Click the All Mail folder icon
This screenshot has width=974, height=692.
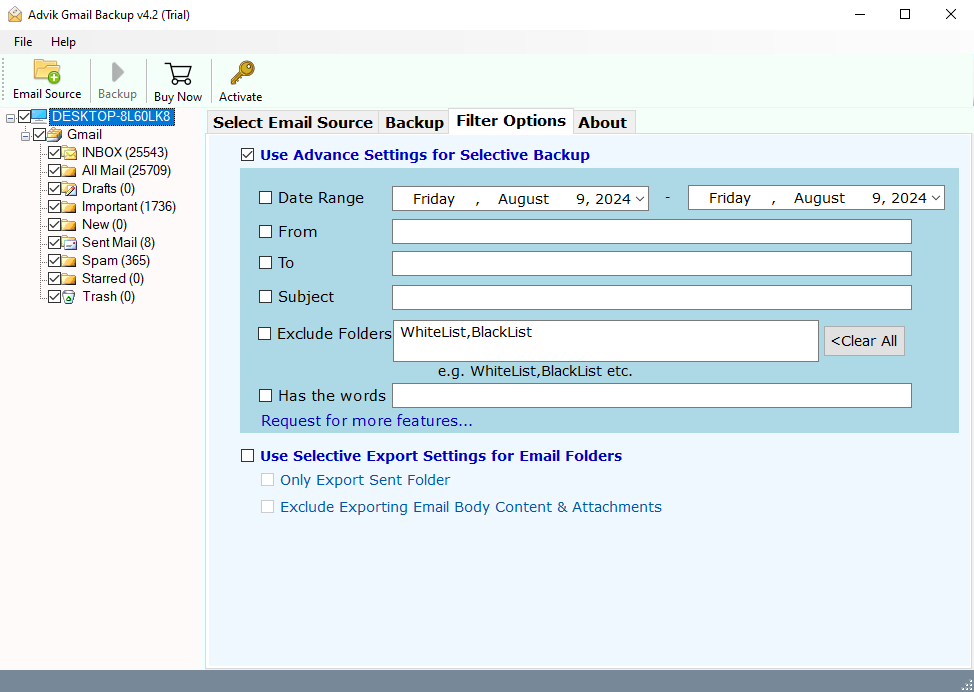pyautogui.click(x=70, y=171)
